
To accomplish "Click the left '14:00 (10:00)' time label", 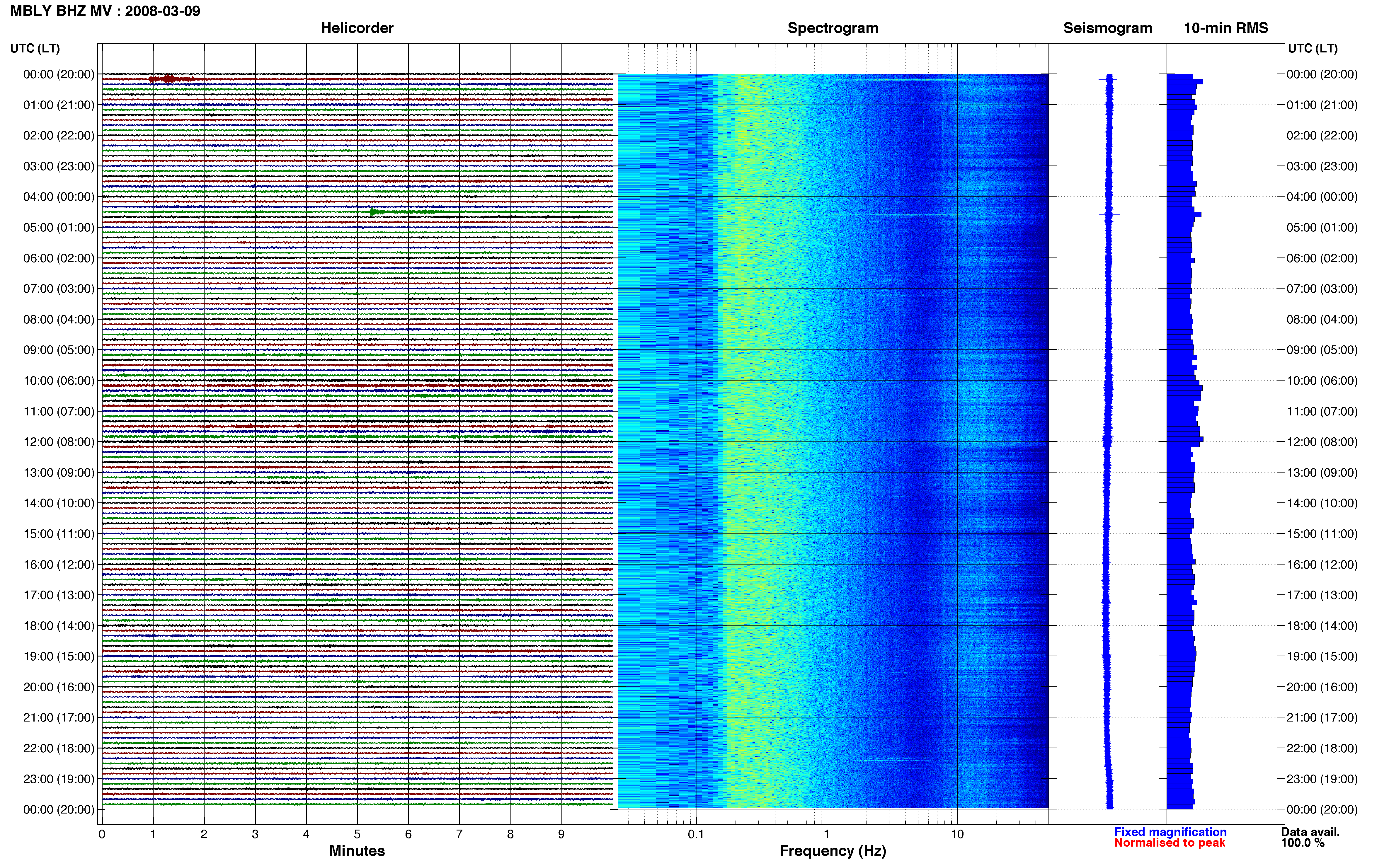I will 59,504.
